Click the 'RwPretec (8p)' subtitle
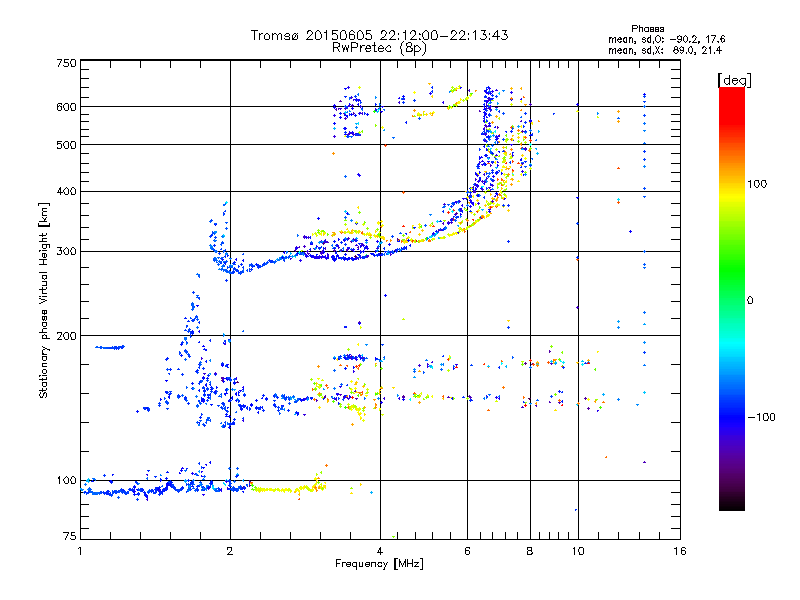Screen dimensions: 800x600 click(x=379, y=48)
